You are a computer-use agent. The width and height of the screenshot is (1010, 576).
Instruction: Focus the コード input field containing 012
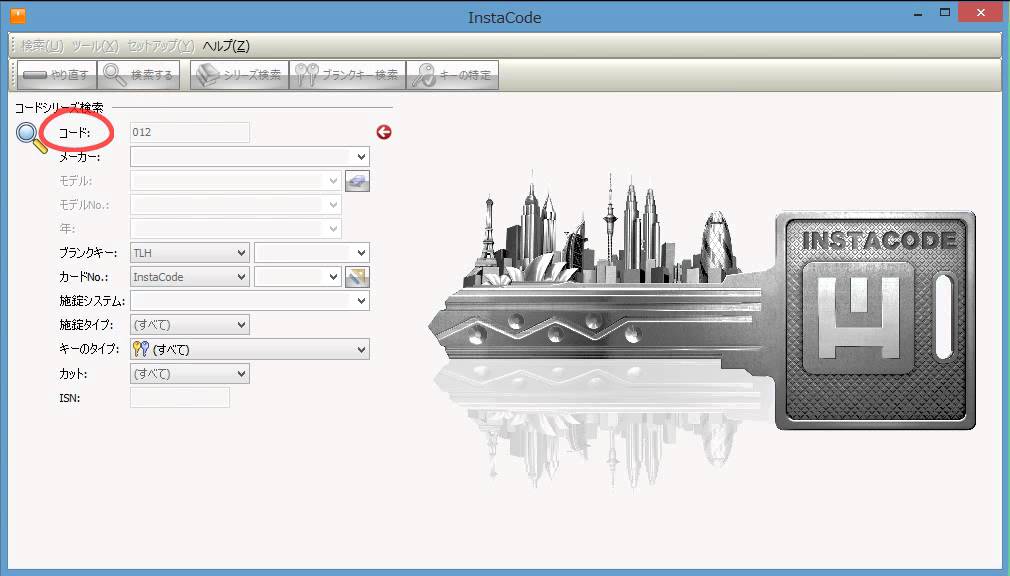tap(189, 132)
